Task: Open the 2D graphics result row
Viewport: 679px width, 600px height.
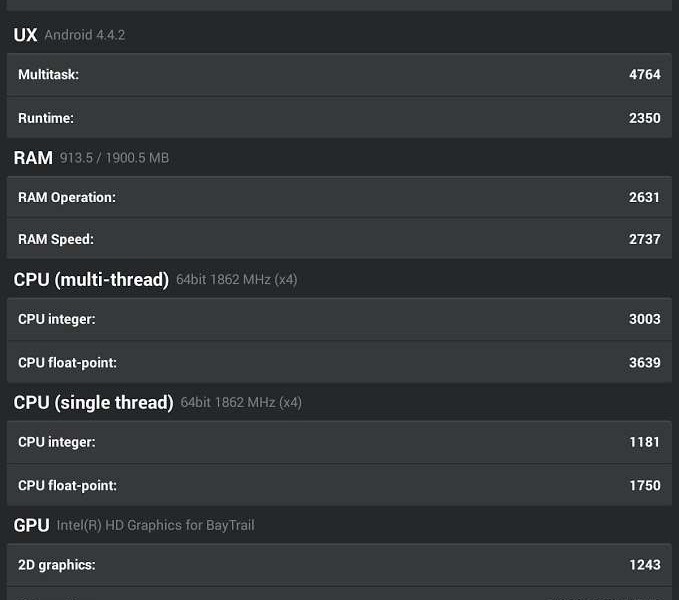Action: 339,565
